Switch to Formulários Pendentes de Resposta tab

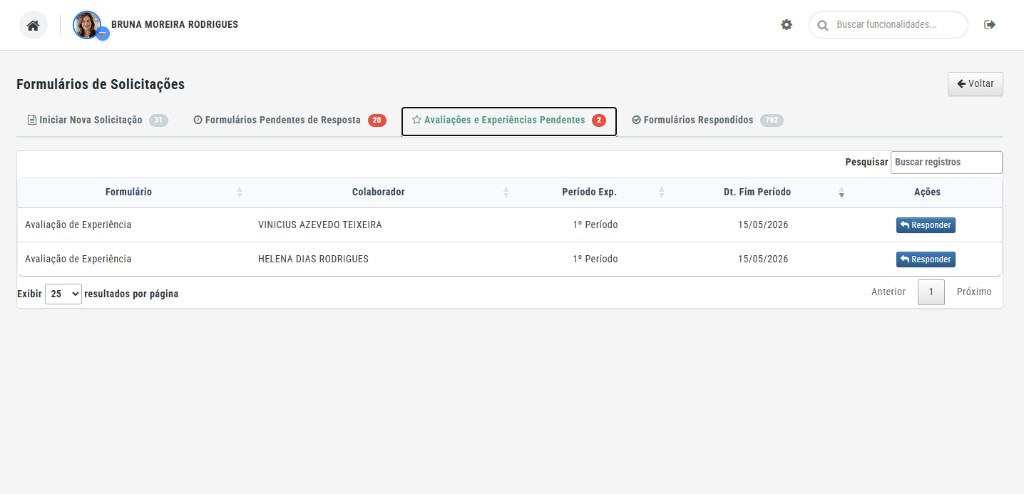[290, 120]
